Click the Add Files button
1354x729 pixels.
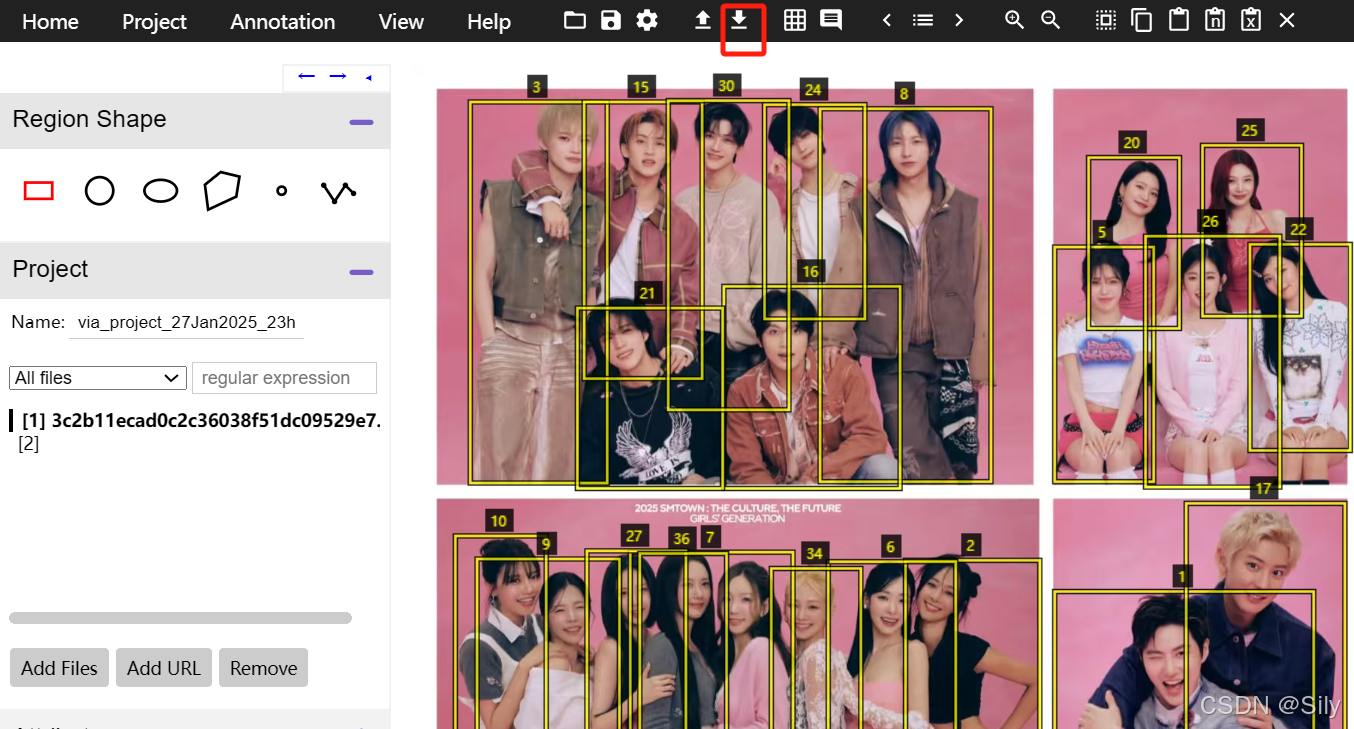[60, 668]
